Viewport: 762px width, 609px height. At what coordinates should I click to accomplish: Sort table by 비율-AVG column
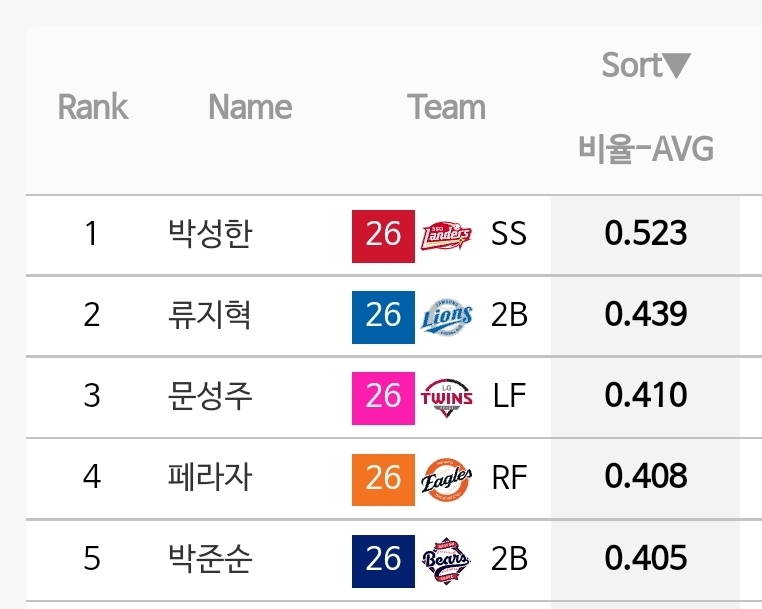pyautogui.click(x=646, y=150)
